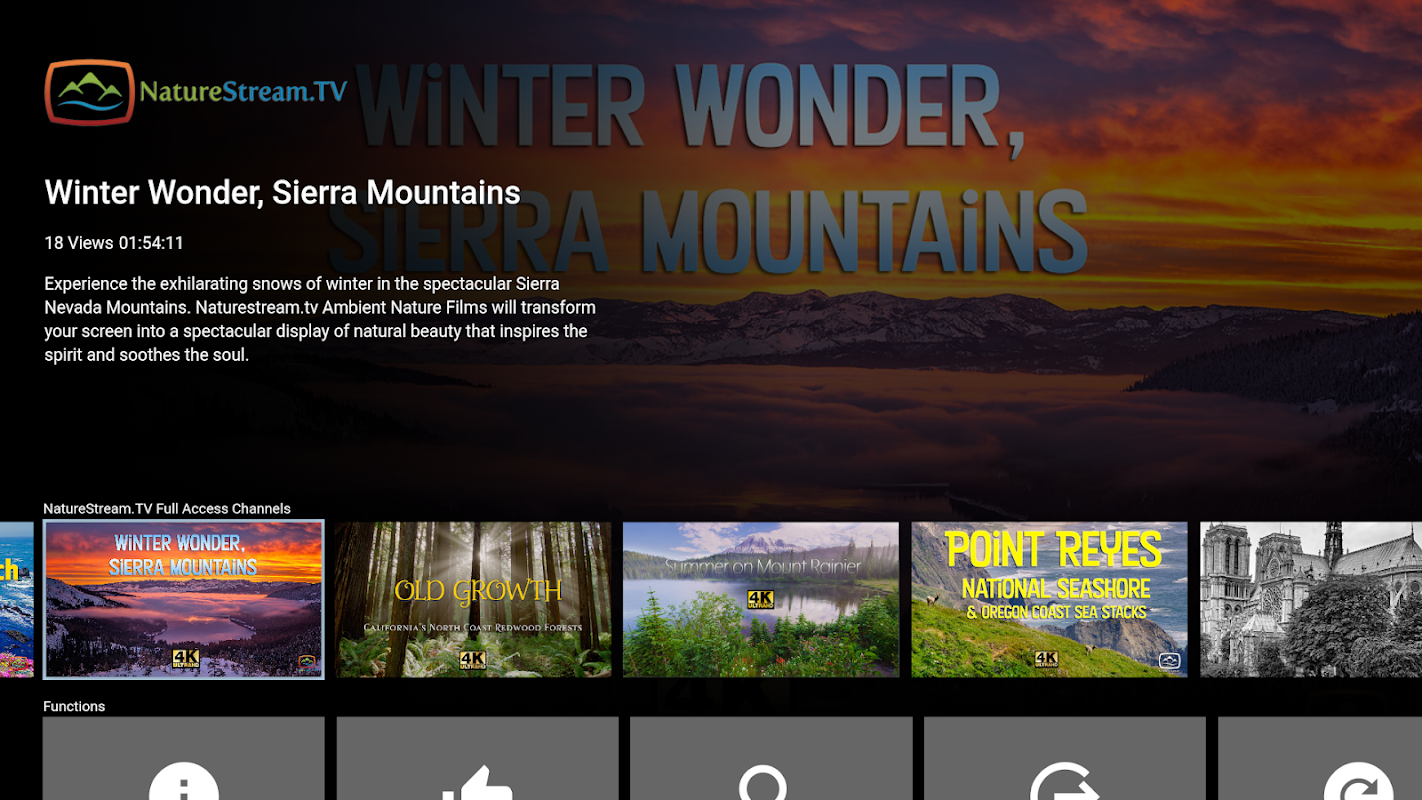Select the black-and-white cathedral thumbnail
The height and width of the screenshot is (800, 1422).
click(x=1311, y=600)
